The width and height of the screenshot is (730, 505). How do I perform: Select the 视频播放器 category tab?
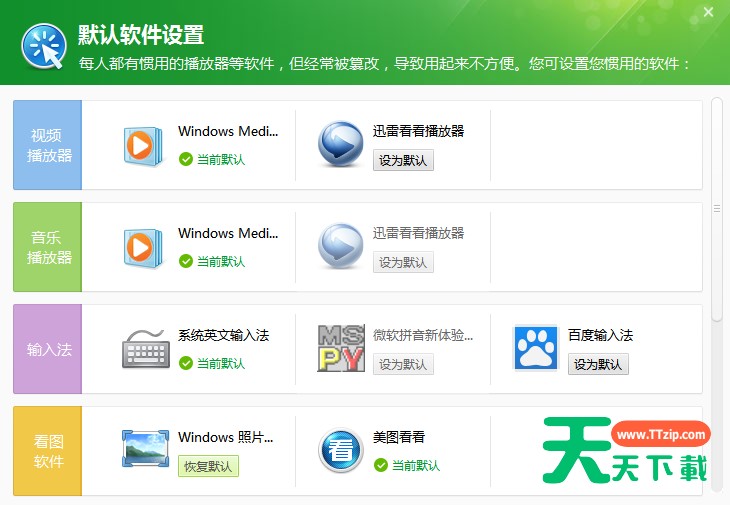pos(47,145)
